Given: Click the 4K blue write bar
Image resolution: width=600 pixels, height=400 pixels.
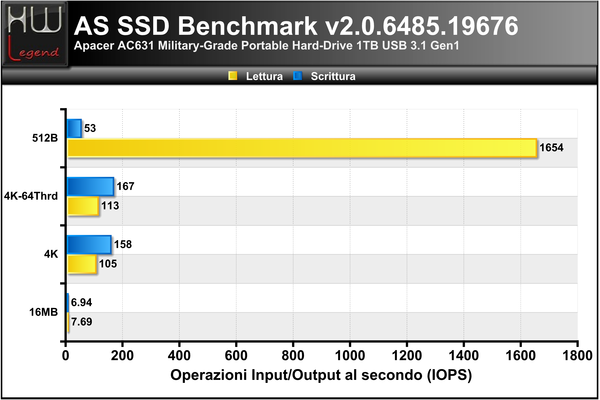Looking at the screenshot, I should (90, 245).
